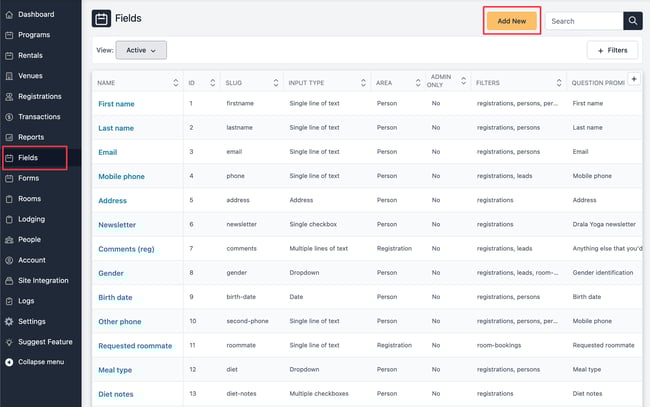Click the plus add-column icon in table header
Screen dimensions: 650x407
pyautogui.click(x=634, y=79)
